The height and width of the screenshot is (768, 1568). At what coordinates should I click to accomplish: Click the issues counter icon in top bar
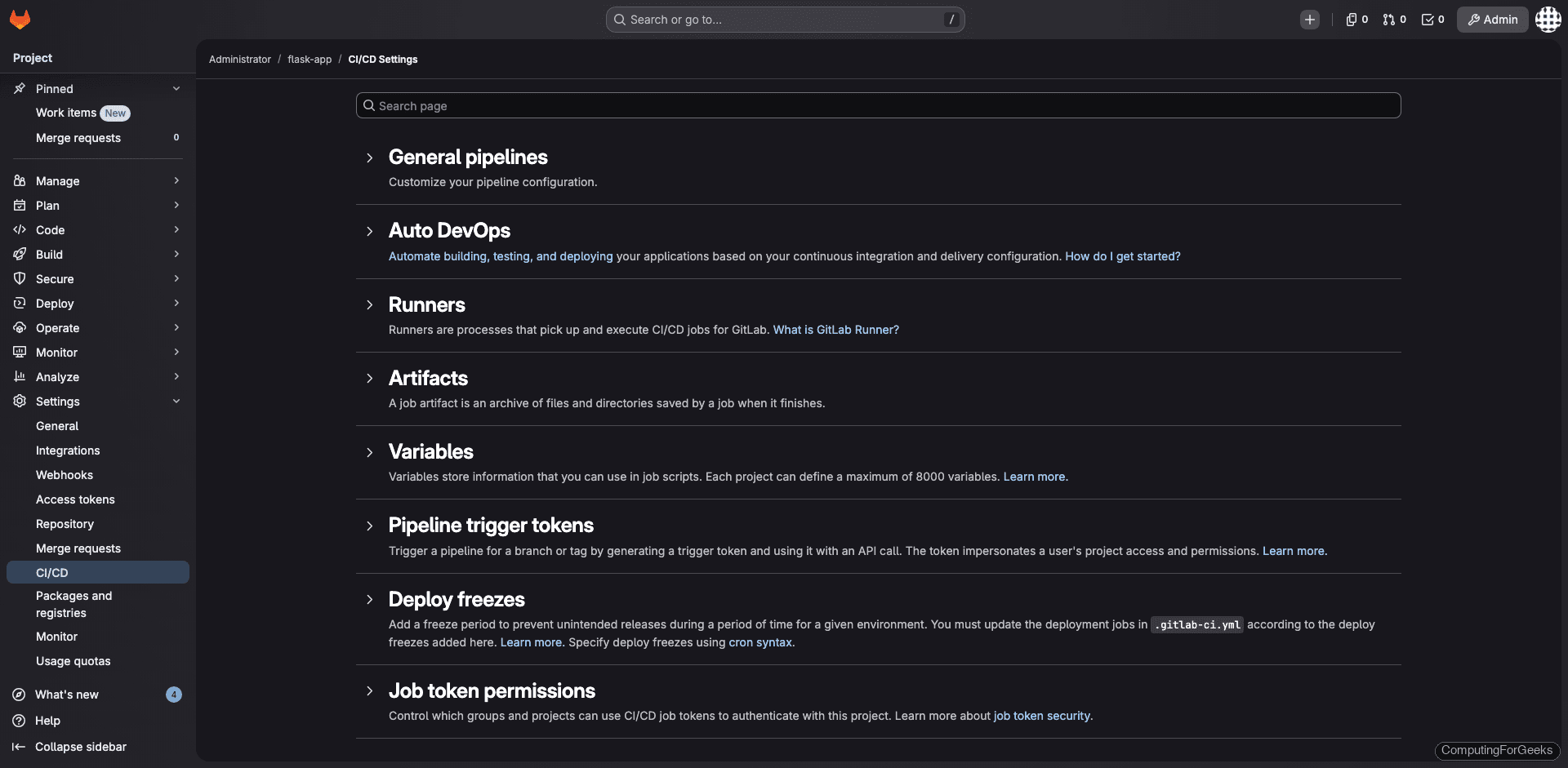coord(1352,19)
